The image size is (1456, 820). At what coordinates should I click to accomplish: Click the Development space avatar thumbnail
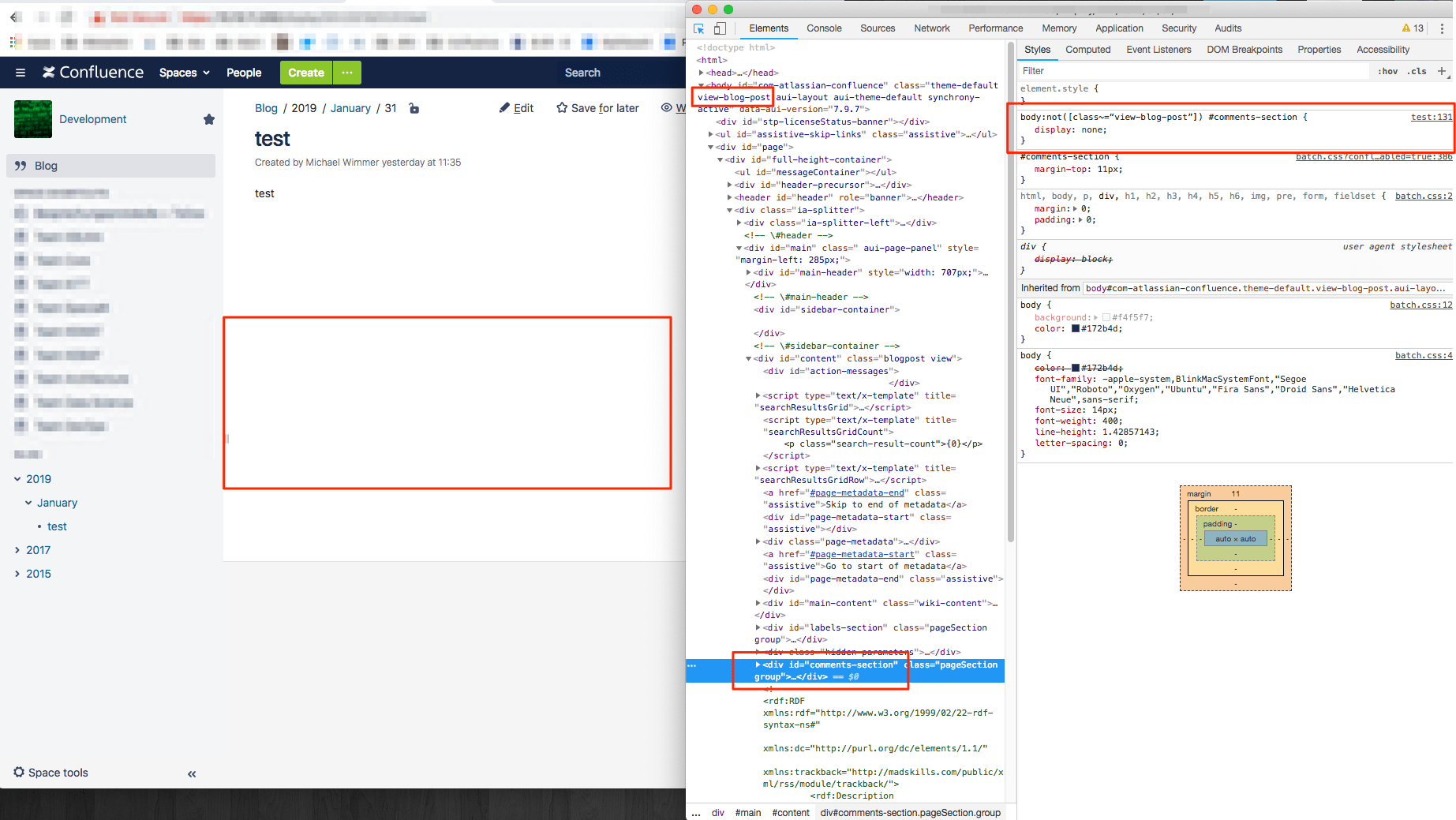tap(33, 119)
